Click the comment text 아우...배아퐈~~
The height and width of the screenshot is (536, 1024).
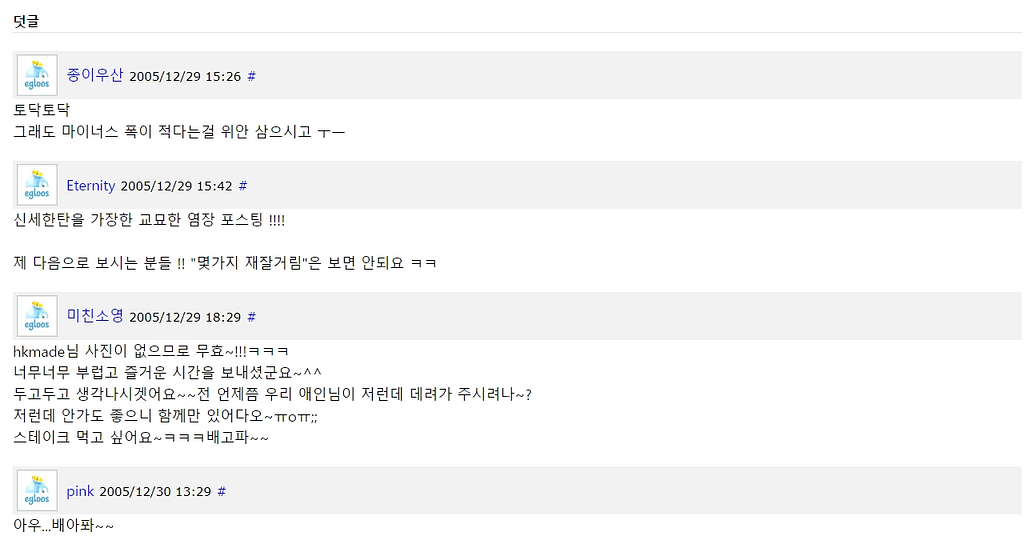pos(63,525)
